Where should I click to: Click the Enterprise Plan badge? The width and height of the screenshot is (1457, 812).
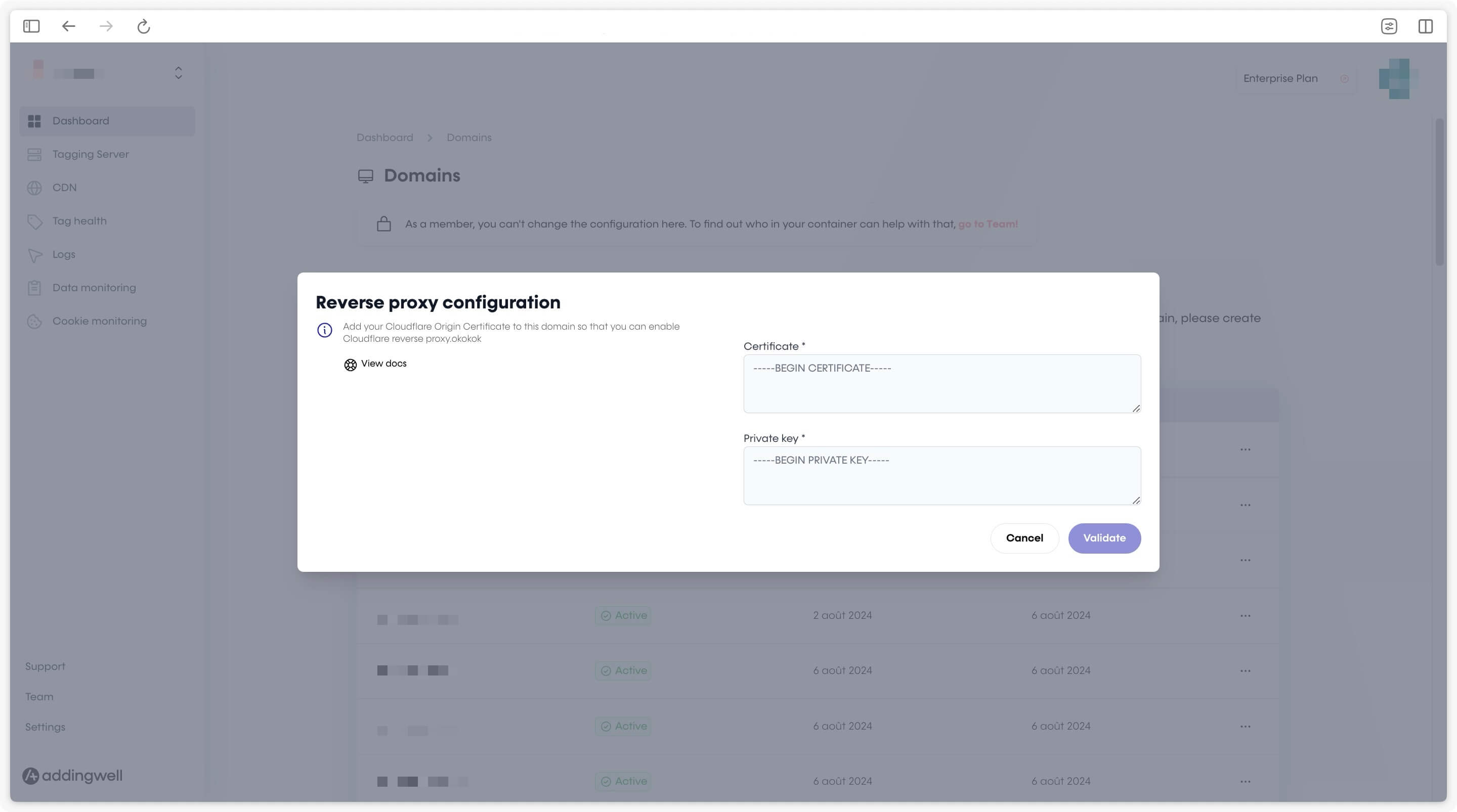[x=1296, y=78]
